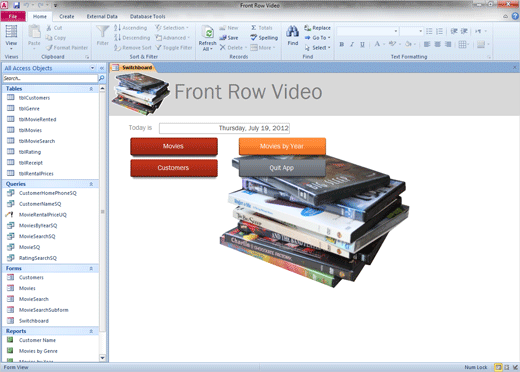Open the View button in the Views group
The image size is (520, 372).
click(x=11, y=37)
